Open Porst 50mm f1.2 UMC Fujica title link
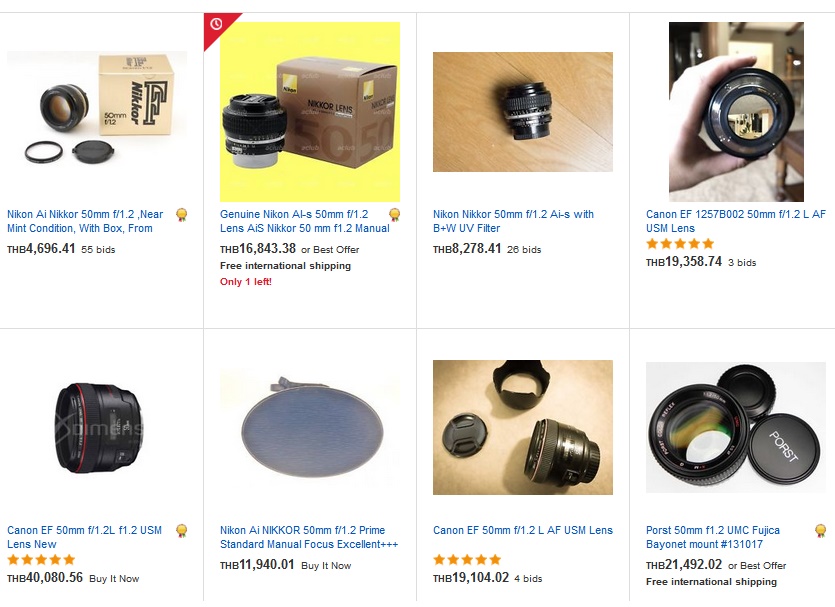 click(713, 537)
